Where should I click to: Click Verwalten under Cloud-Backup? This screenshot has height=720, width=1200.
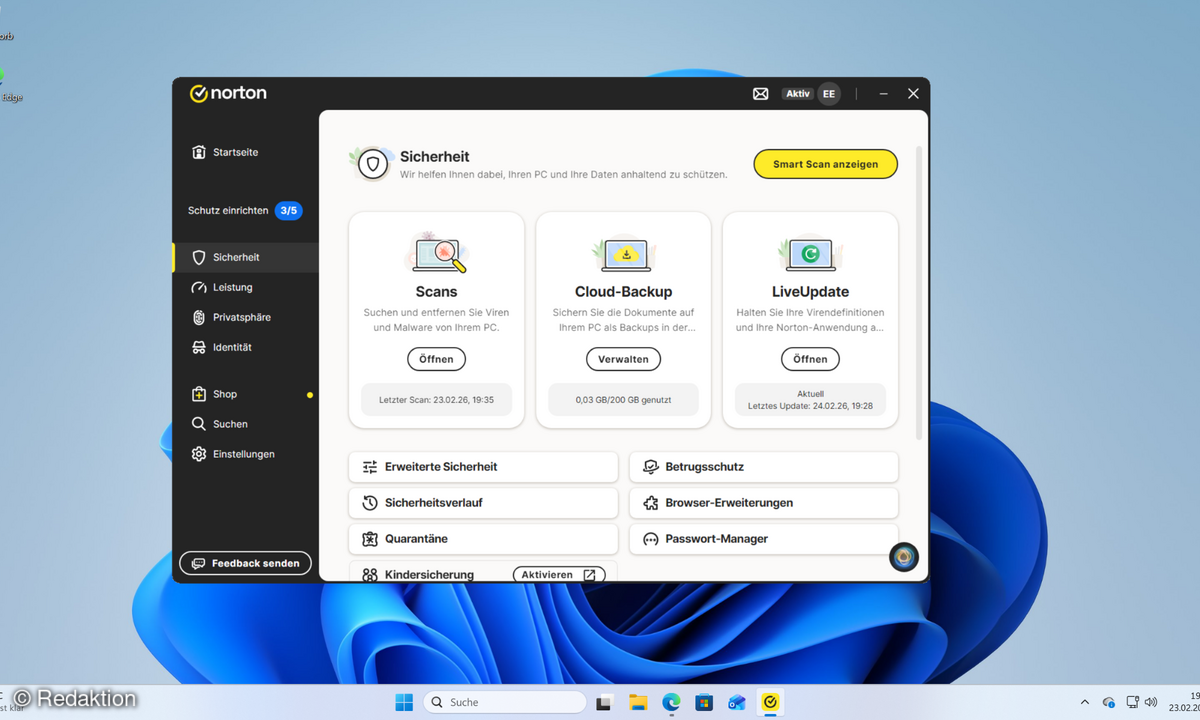623,359
